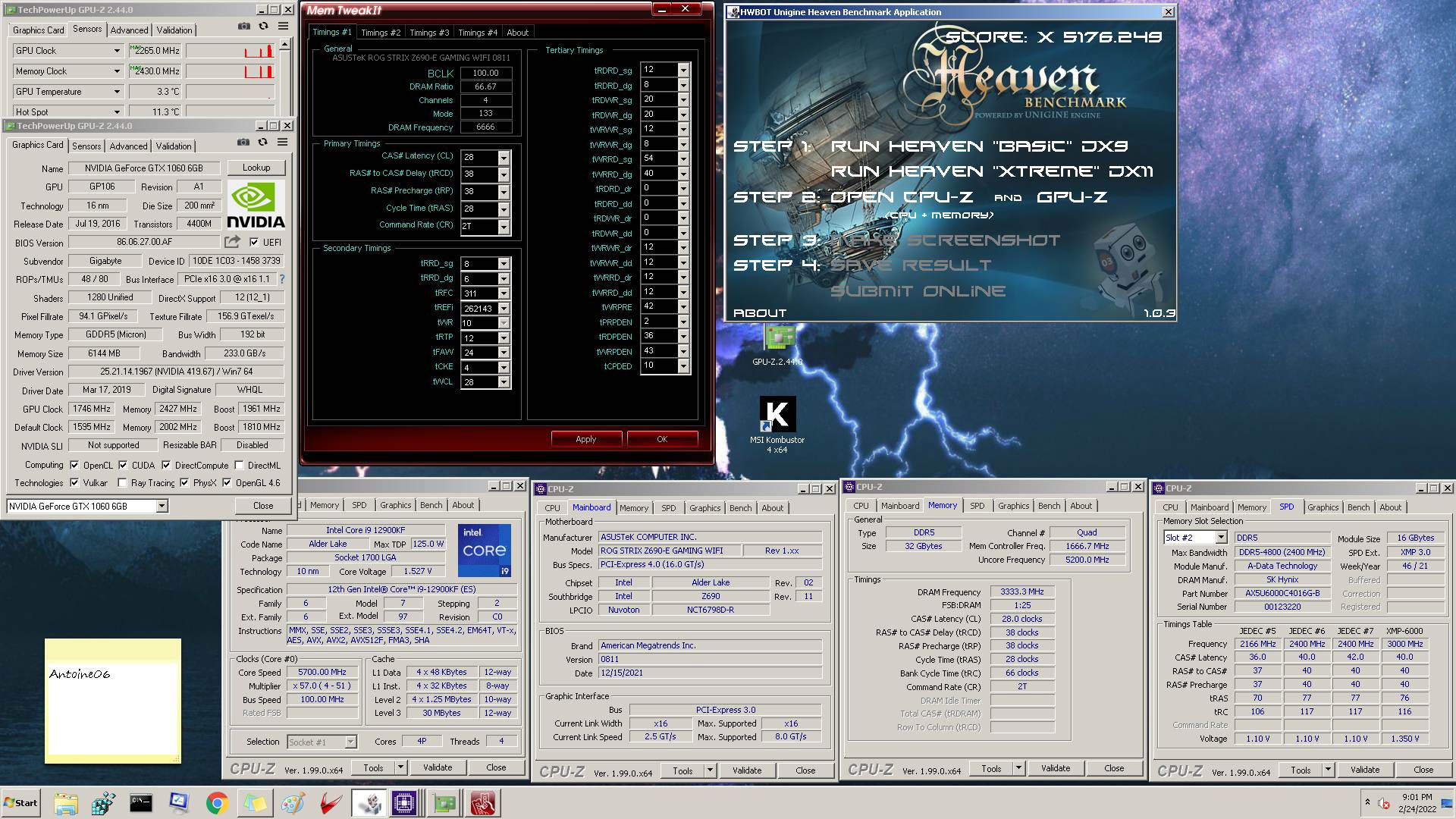Toggle CUDA checkbox
Viewport: 1456px width, 819px height.
122,466
